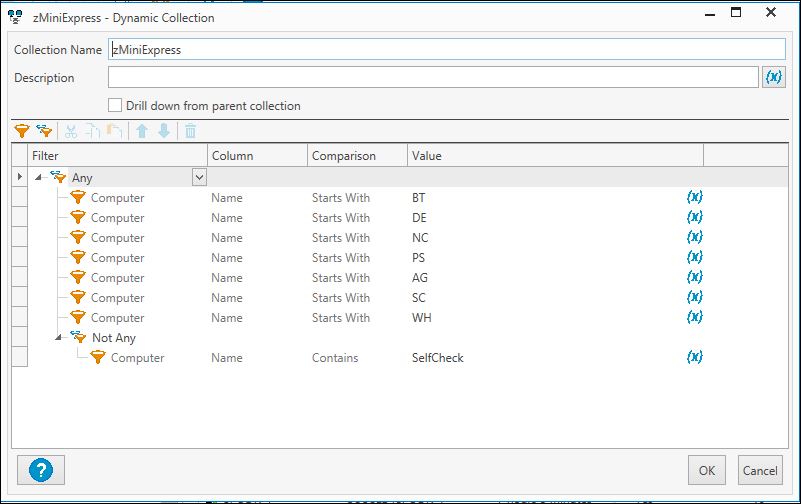Open the help question mark button

coord(41,469)
